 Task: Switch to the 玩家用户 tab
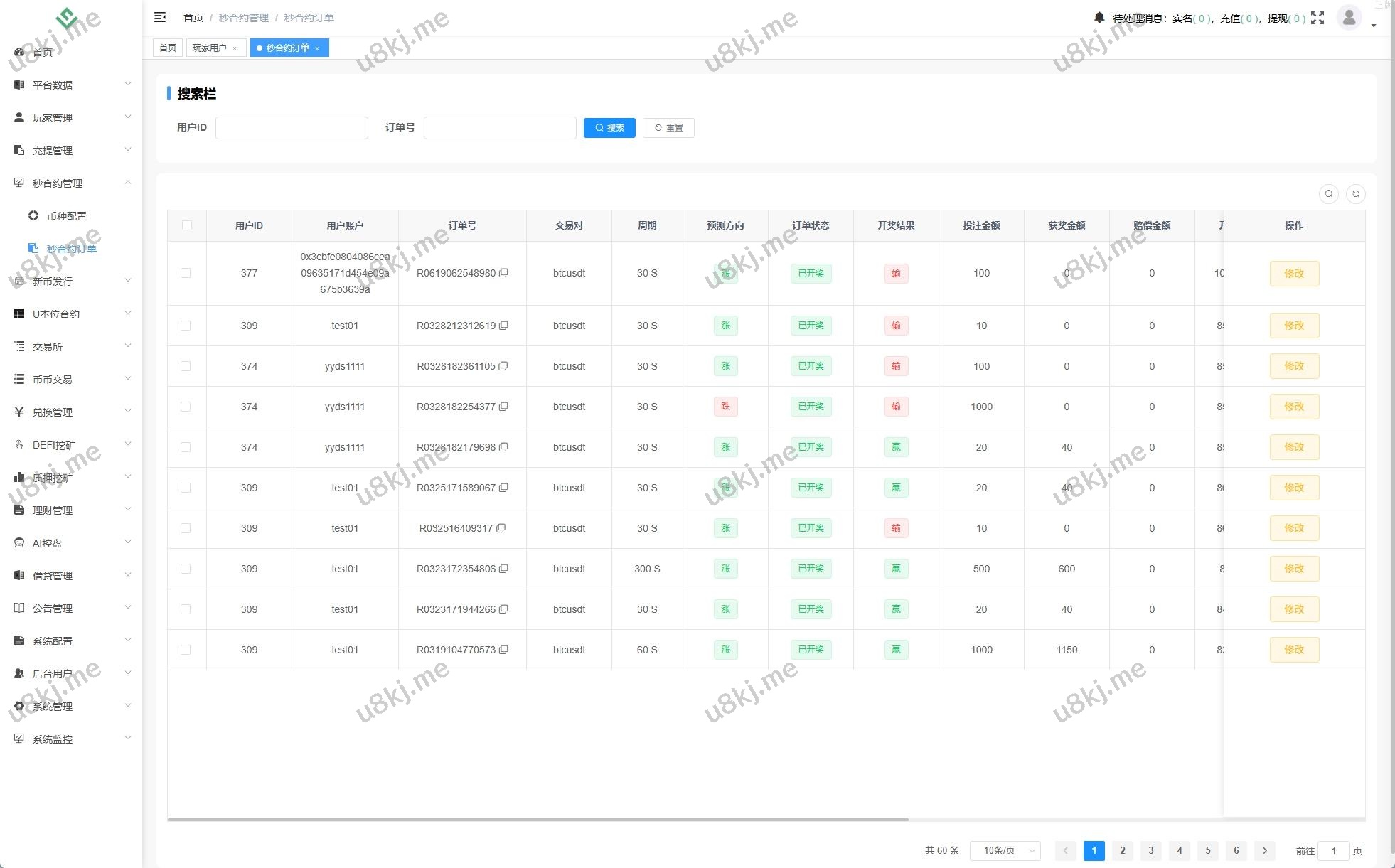[x=210, y=48]
